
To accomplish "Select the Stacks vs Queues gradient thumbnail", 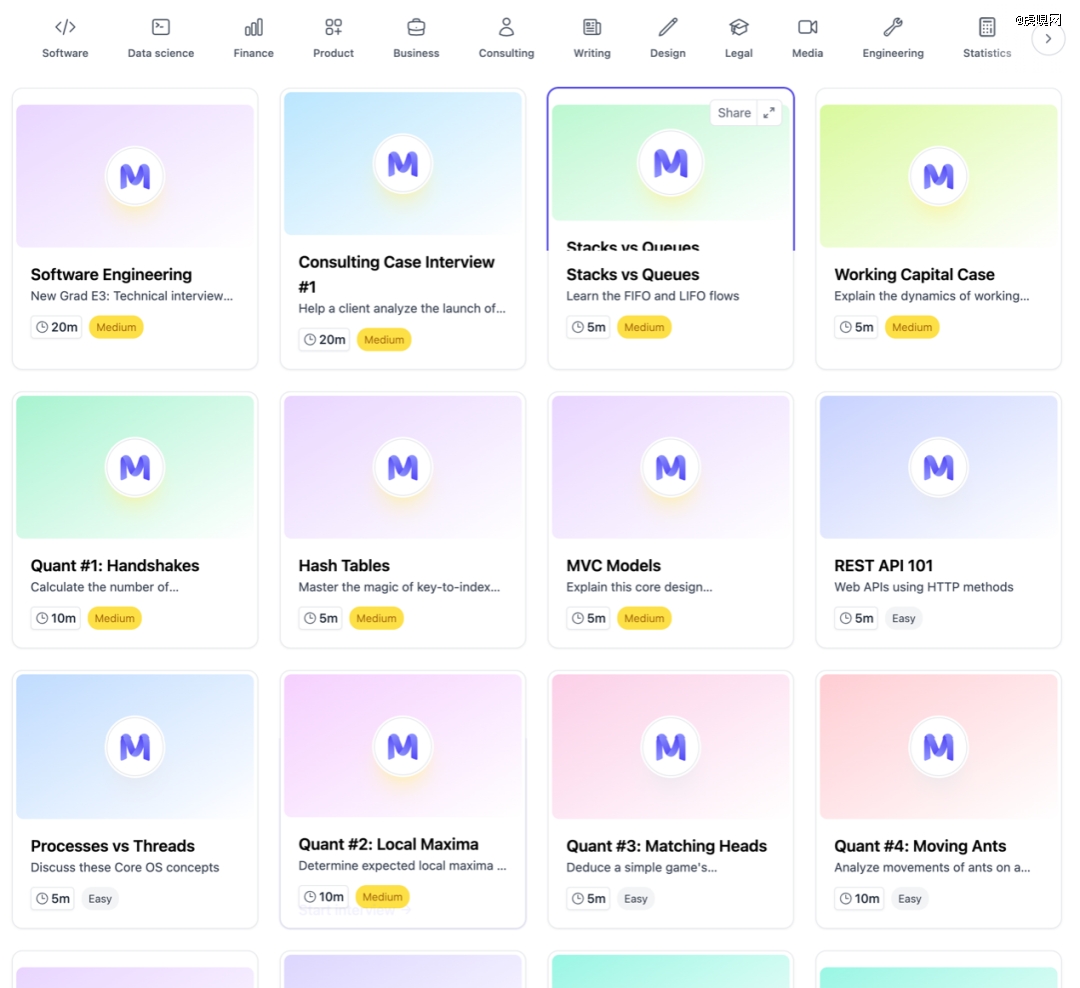I will point(671,163).
